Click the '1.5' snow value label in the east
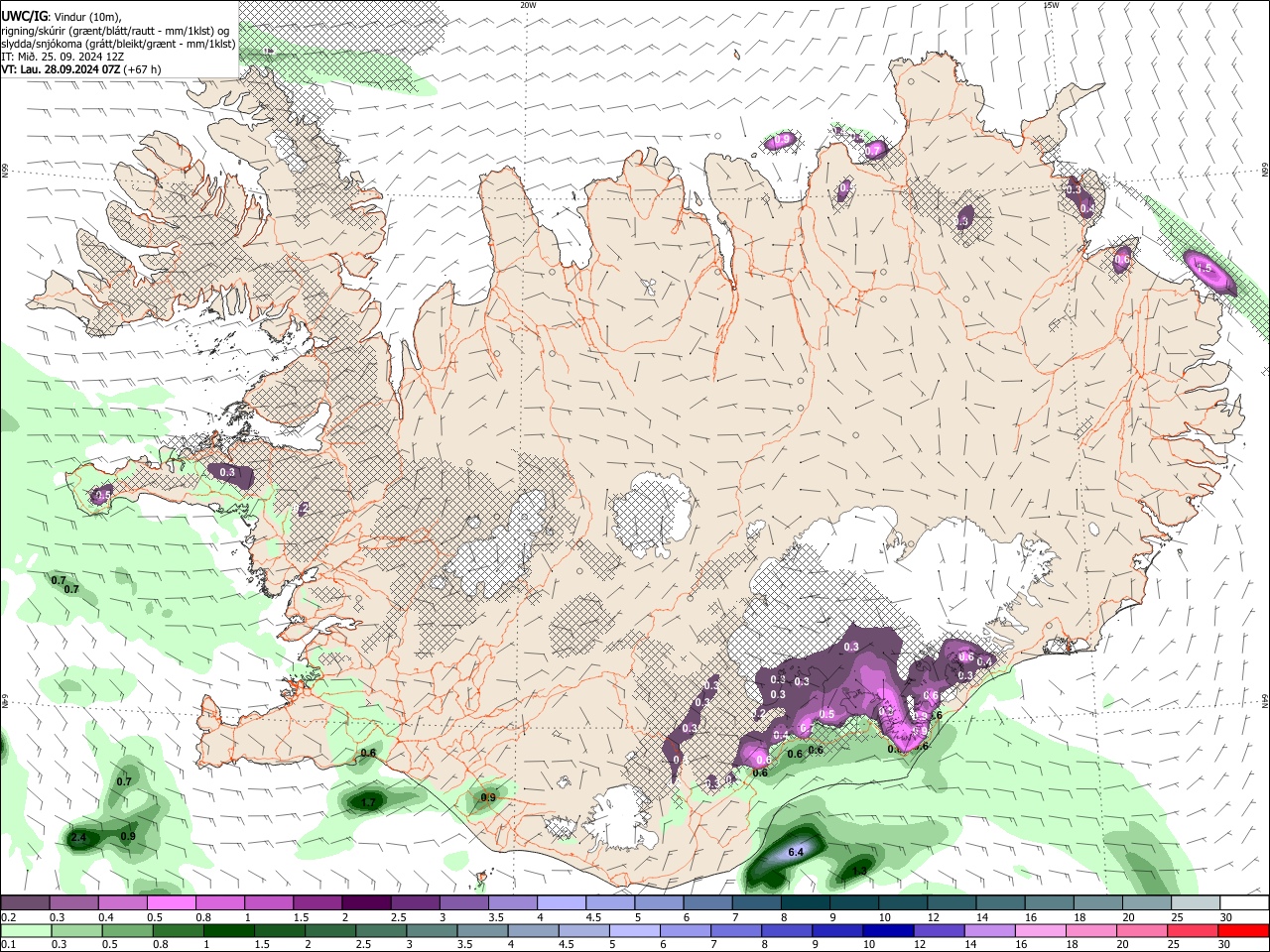The image size is (1270, 952). 1204,268
